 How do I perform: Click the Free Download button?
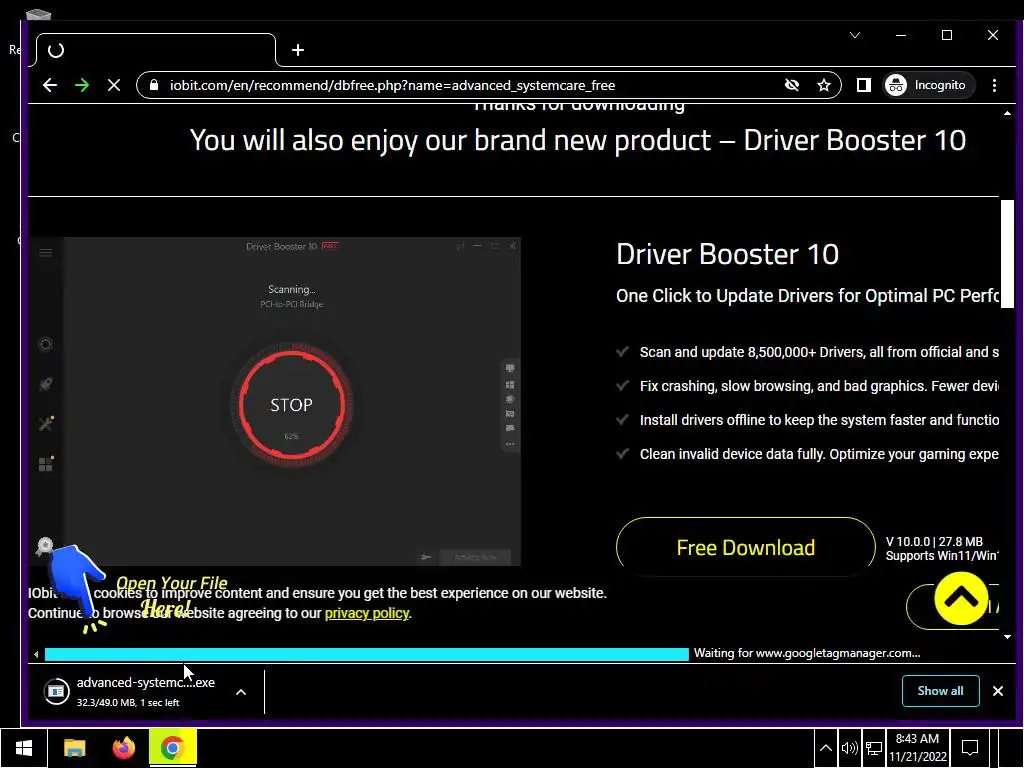tap(745, 547)
